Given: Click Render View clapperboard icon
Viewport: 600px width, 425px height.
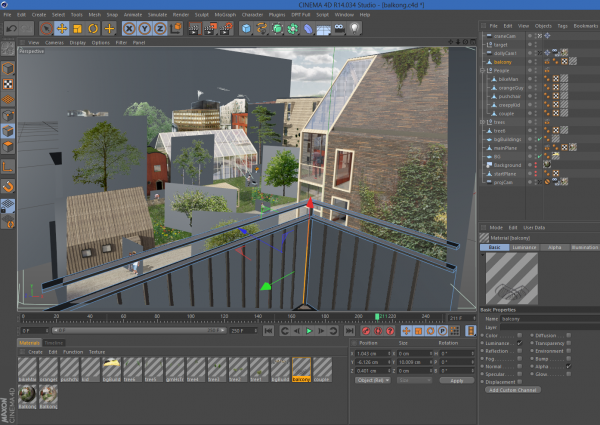Looking at the screenshot, I should click(x=193, y=29).
